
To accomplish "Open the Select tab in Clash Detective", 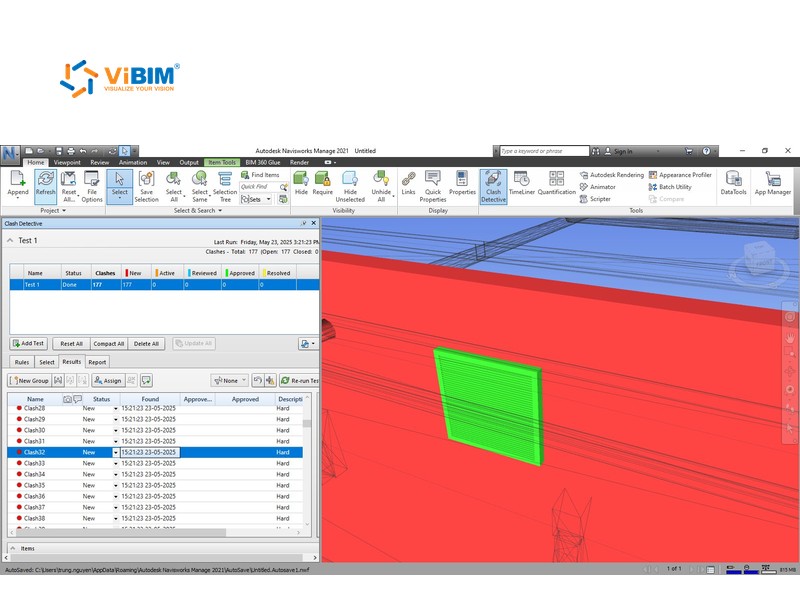I will [46, 362].
